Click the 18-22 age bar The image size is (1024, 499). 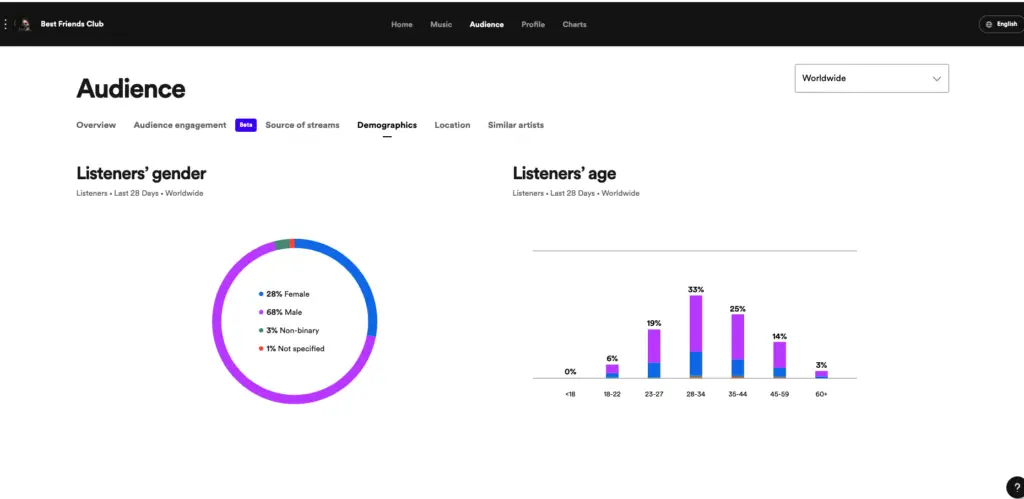[x=612, y=371]
